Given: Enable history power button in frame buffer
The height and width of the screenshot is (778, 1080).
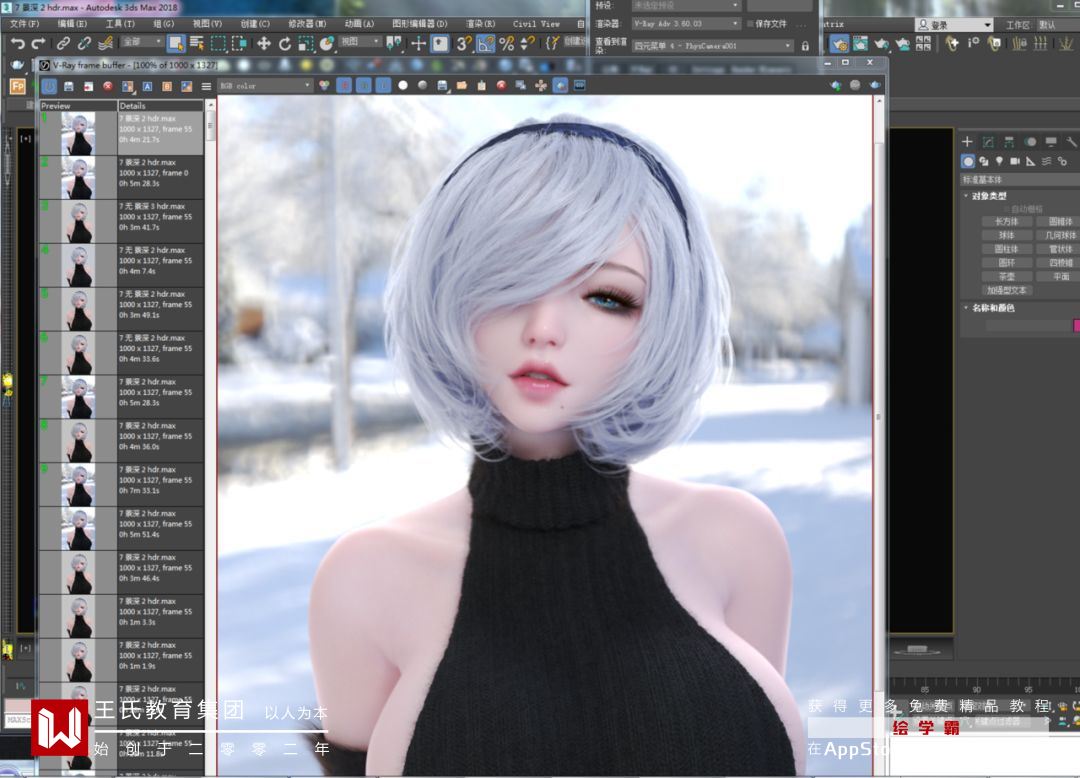Looking at the screenshot, I should (50, 86).
